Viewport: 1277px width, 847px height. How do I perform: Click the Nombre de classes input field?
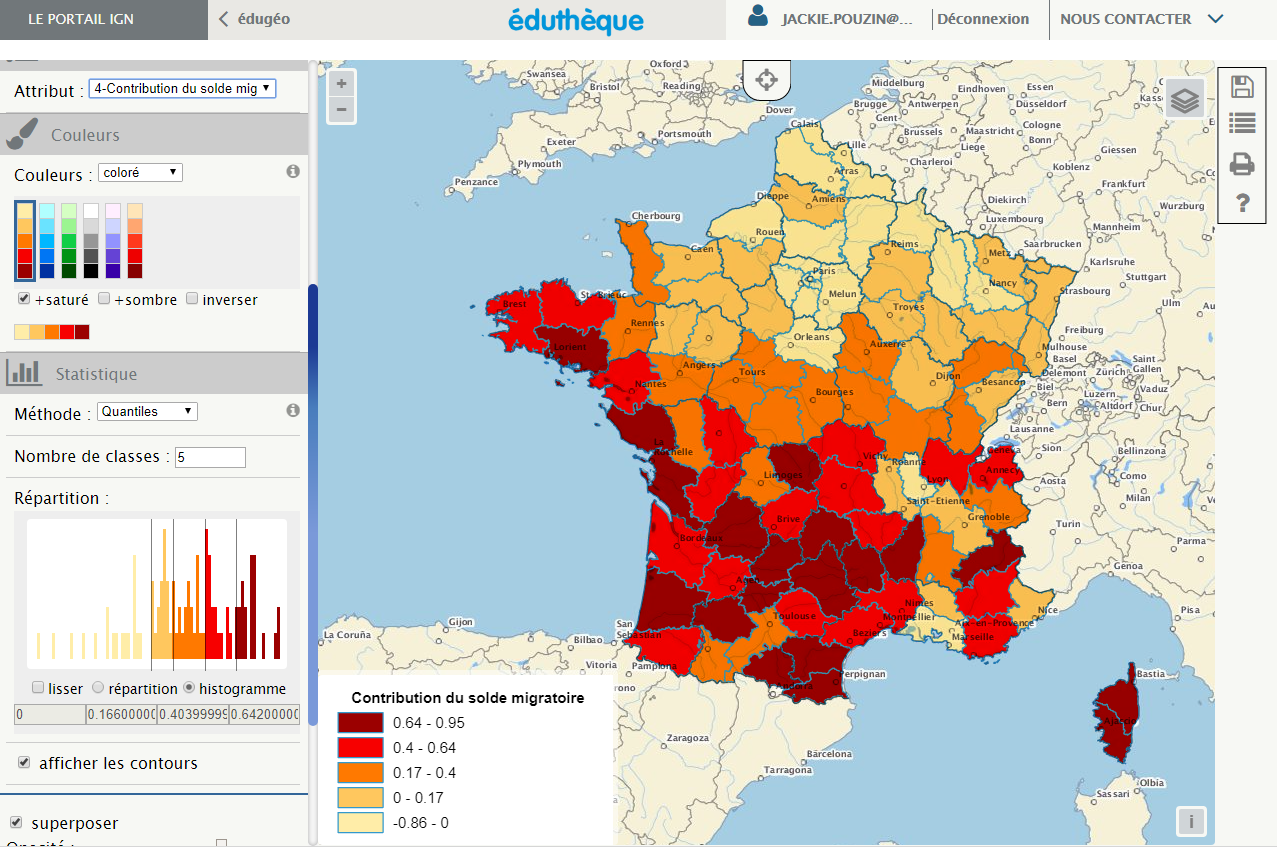(x=210, y=457)
